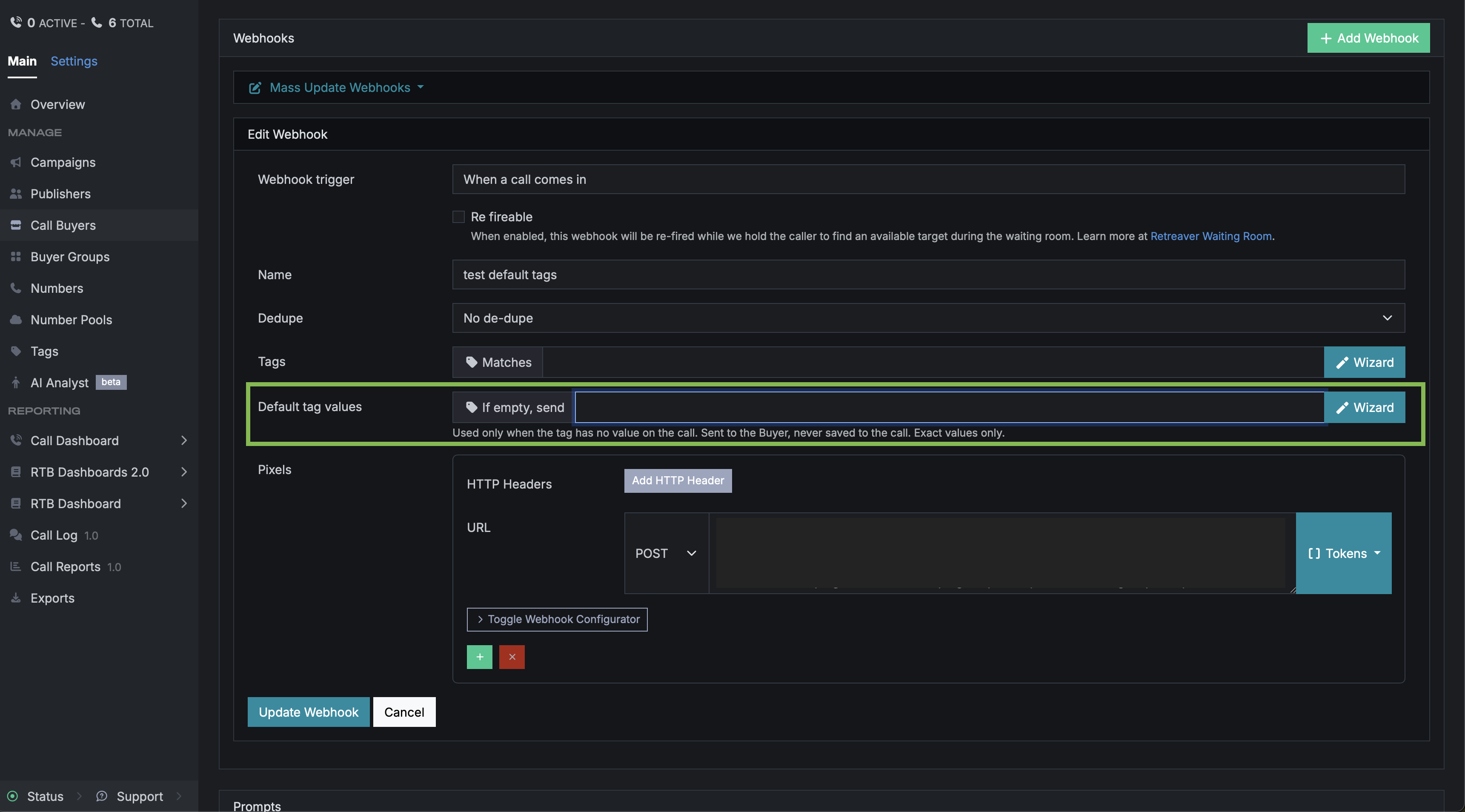Switch to the Main tab

[x=22, y=61]
